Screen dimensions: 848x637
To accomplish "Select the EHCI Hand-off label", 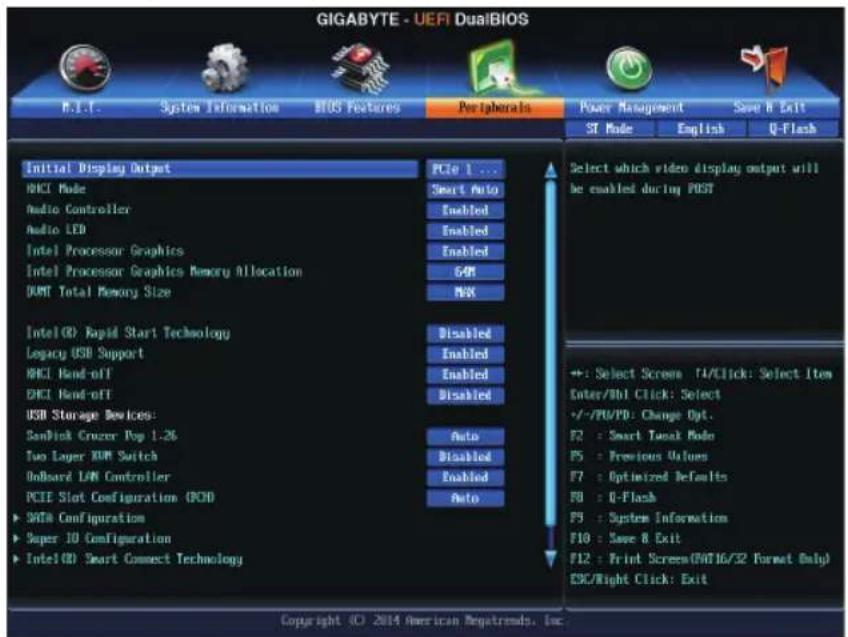I will (69, 395).
